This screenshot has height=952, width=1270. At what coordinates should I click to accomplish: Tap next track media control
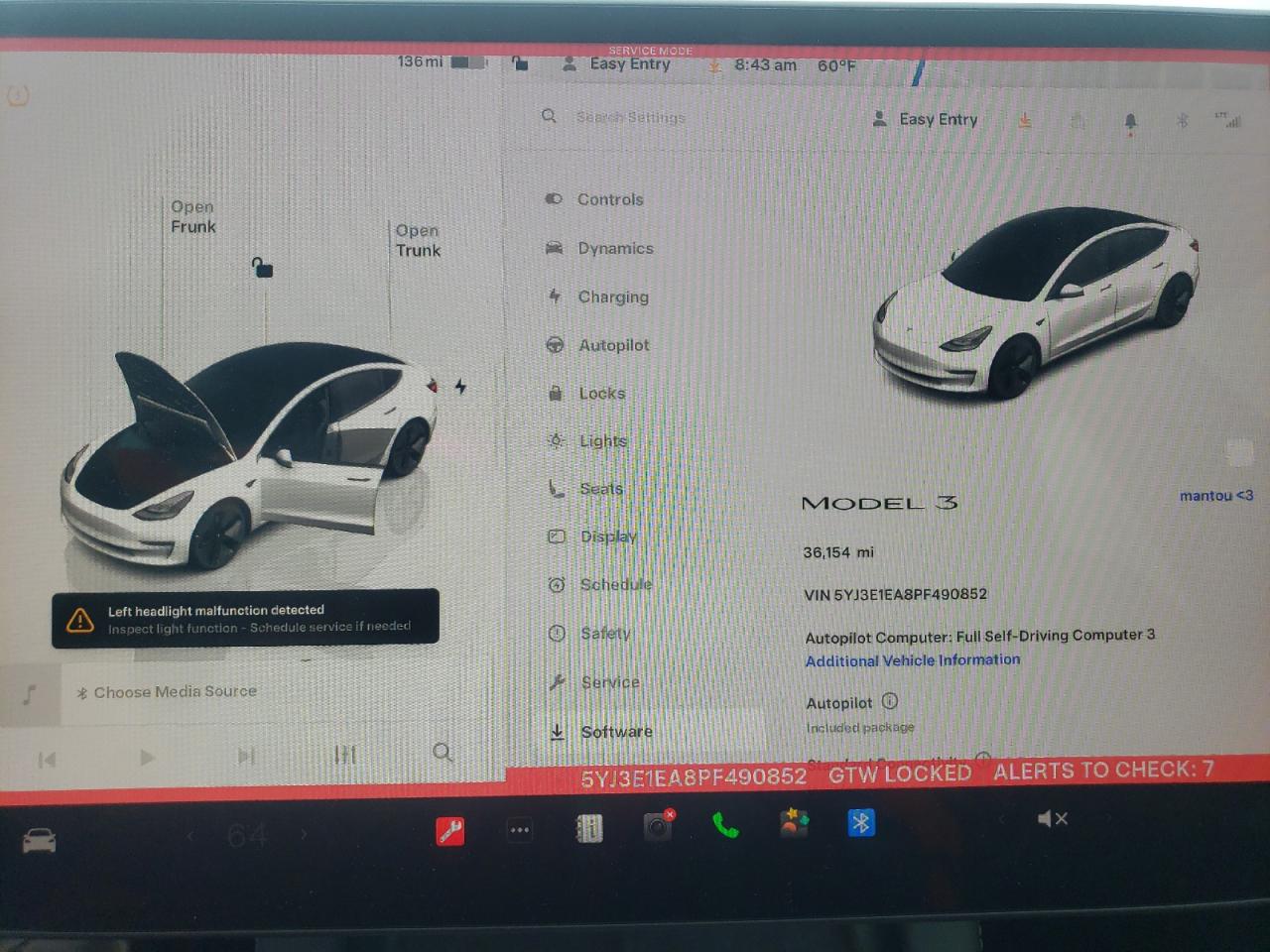[246, 757]
